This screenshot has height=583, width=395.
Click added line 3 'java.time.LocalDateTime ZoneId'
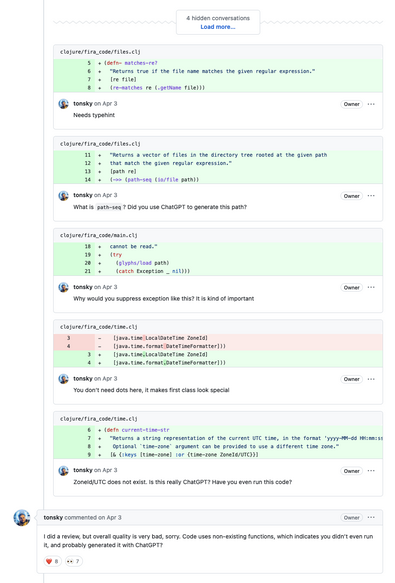218,354
